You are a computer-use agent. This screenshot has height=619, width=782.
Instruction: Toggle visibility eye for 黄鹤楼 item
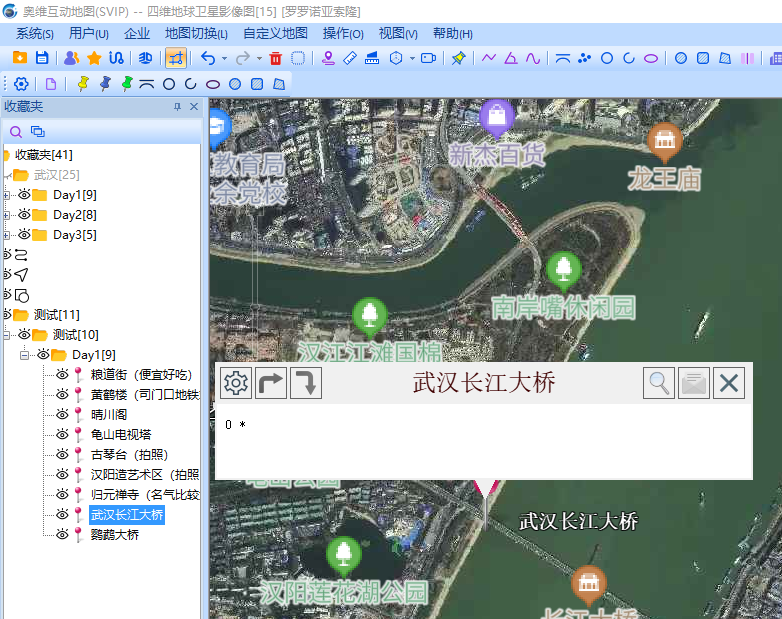coord(62,395)
